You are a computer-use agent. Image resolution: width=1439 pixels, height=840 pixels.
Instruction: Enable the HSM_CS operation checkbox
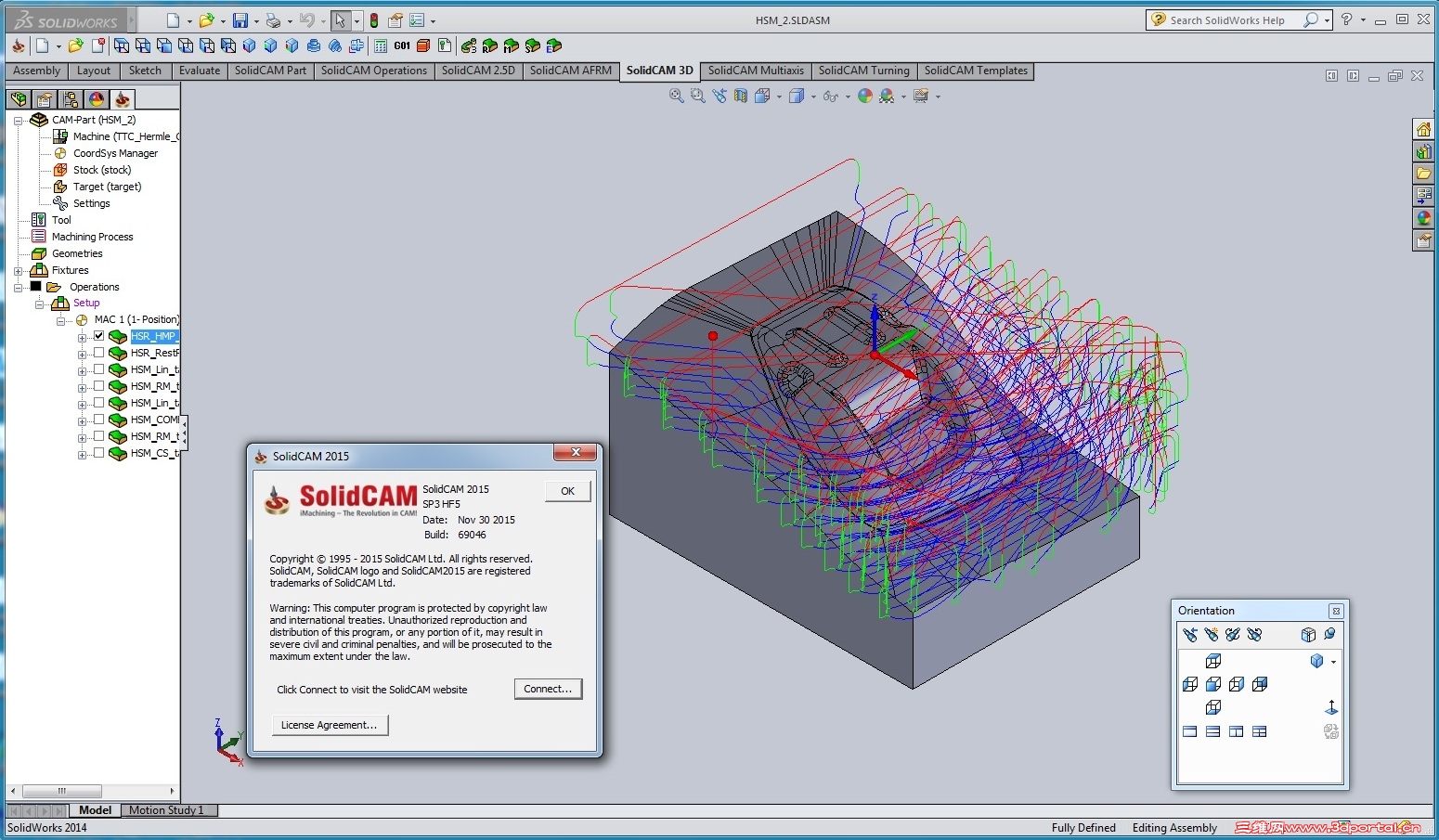pyautogui.click(x=99, y=453)
